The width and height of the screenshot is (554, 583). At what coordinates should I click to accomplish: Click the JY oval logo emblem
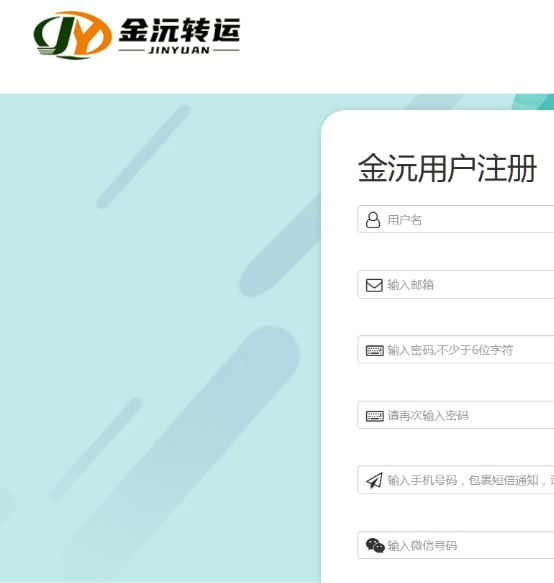73,35
